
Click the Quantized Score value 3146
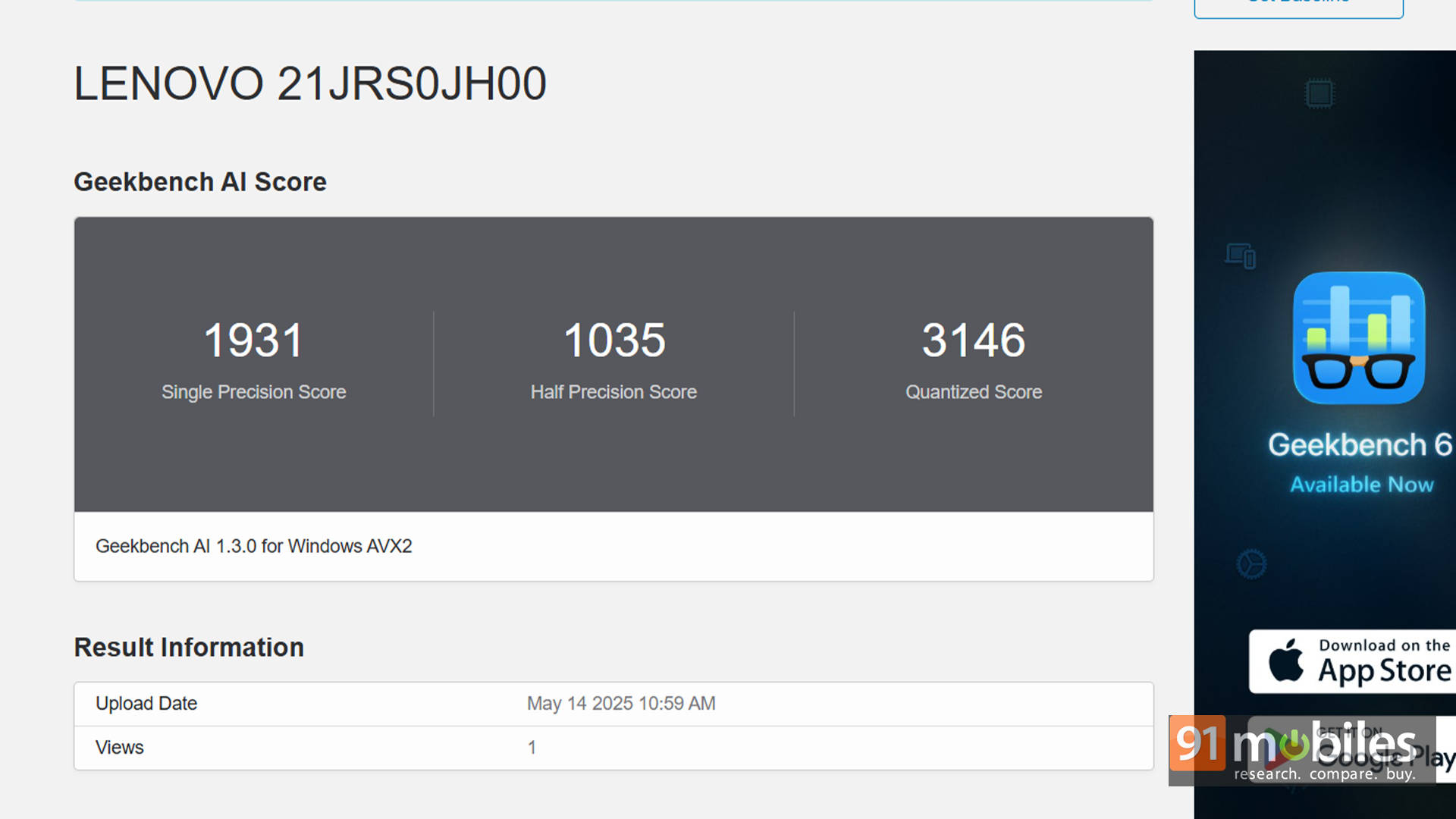coord(974,340)
